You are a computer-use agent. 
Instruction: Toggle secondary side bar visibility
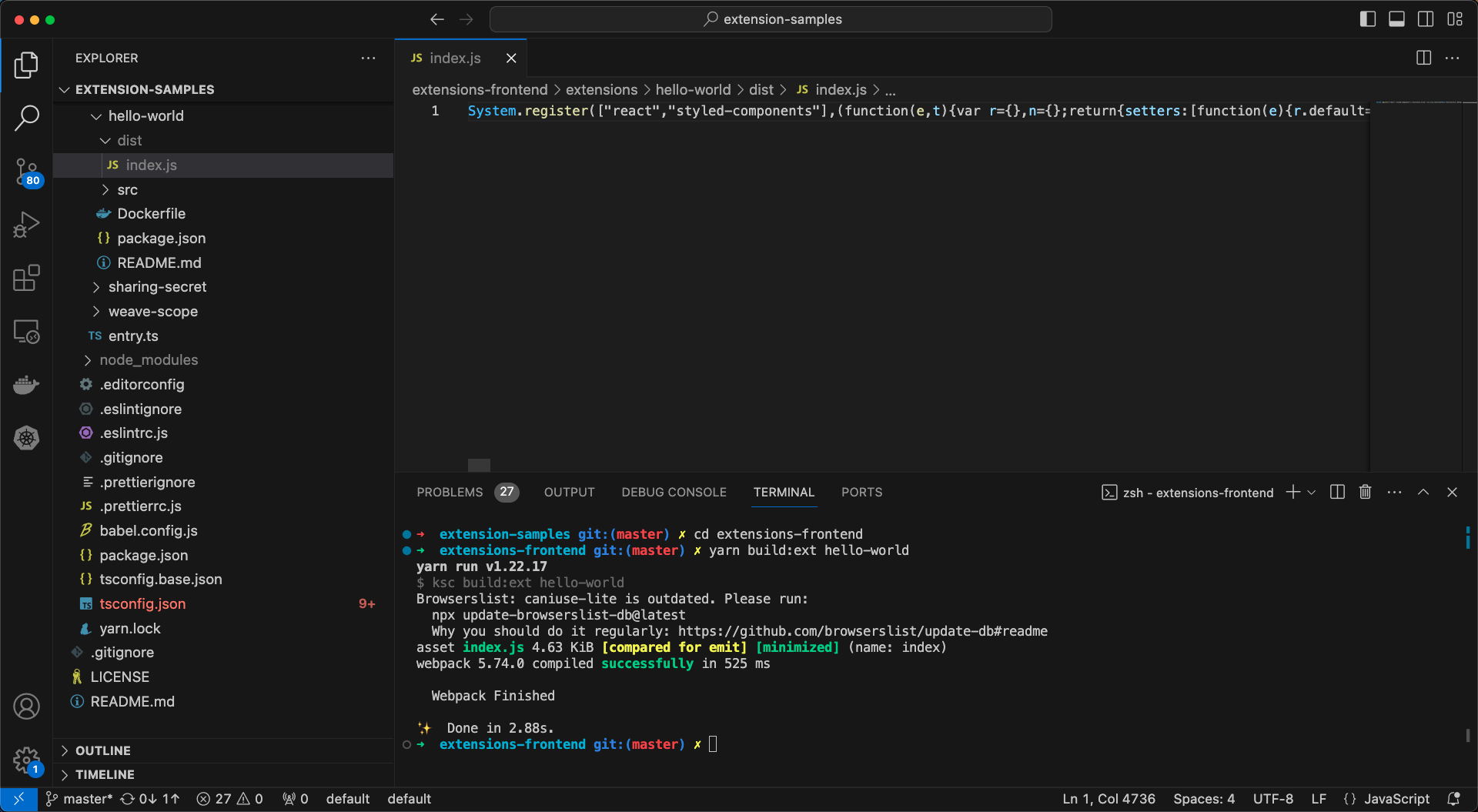[1426, 19]
